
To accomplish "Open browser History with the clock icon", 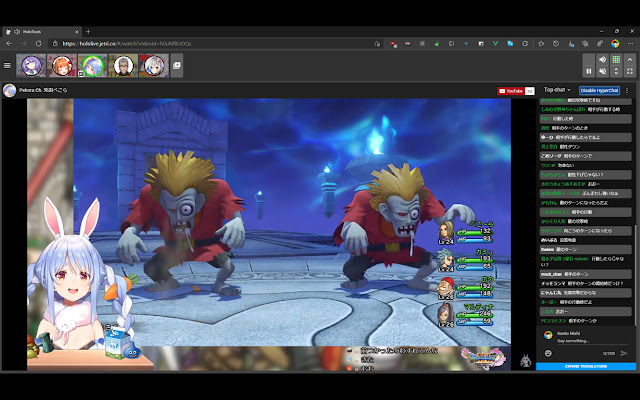I will click(556, 43).
